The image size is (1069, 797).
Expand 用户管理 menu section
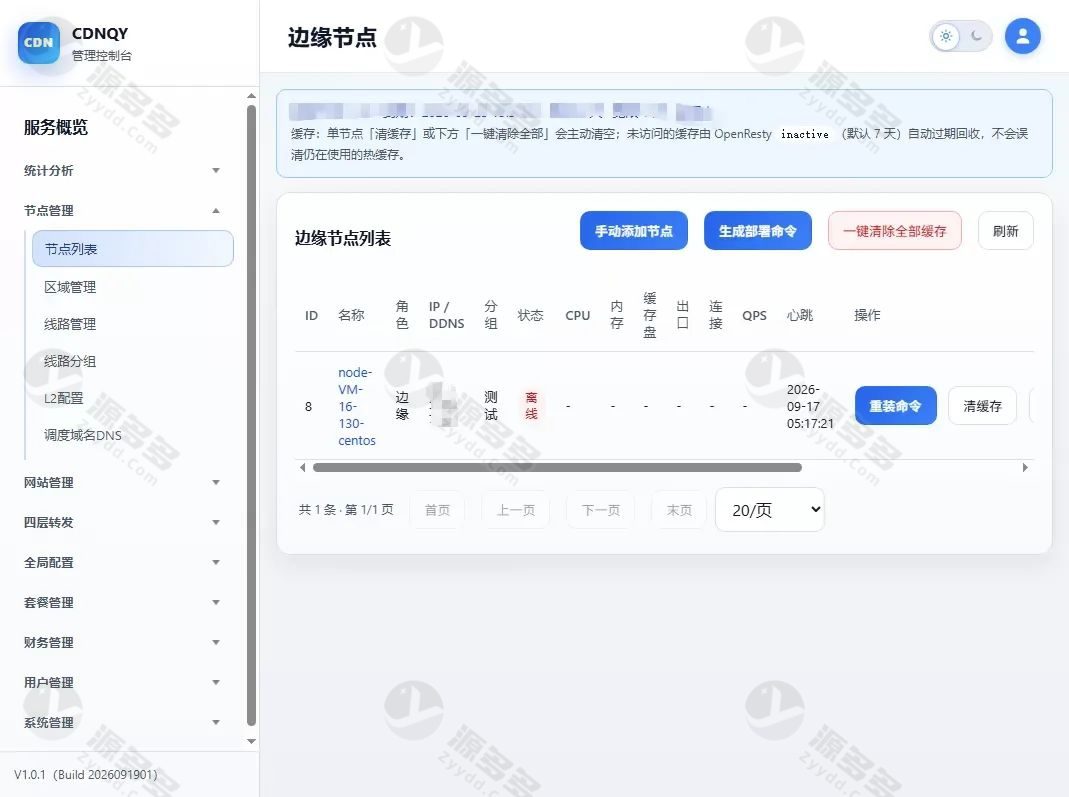tap(122, 682)
